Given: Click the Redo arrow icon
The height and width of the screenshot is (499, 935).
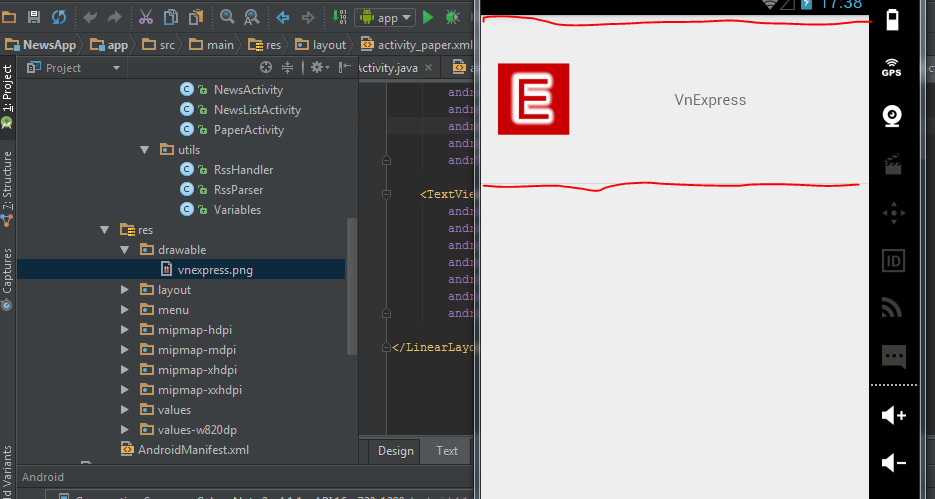Looking at the screenshot, I should 114,17.
